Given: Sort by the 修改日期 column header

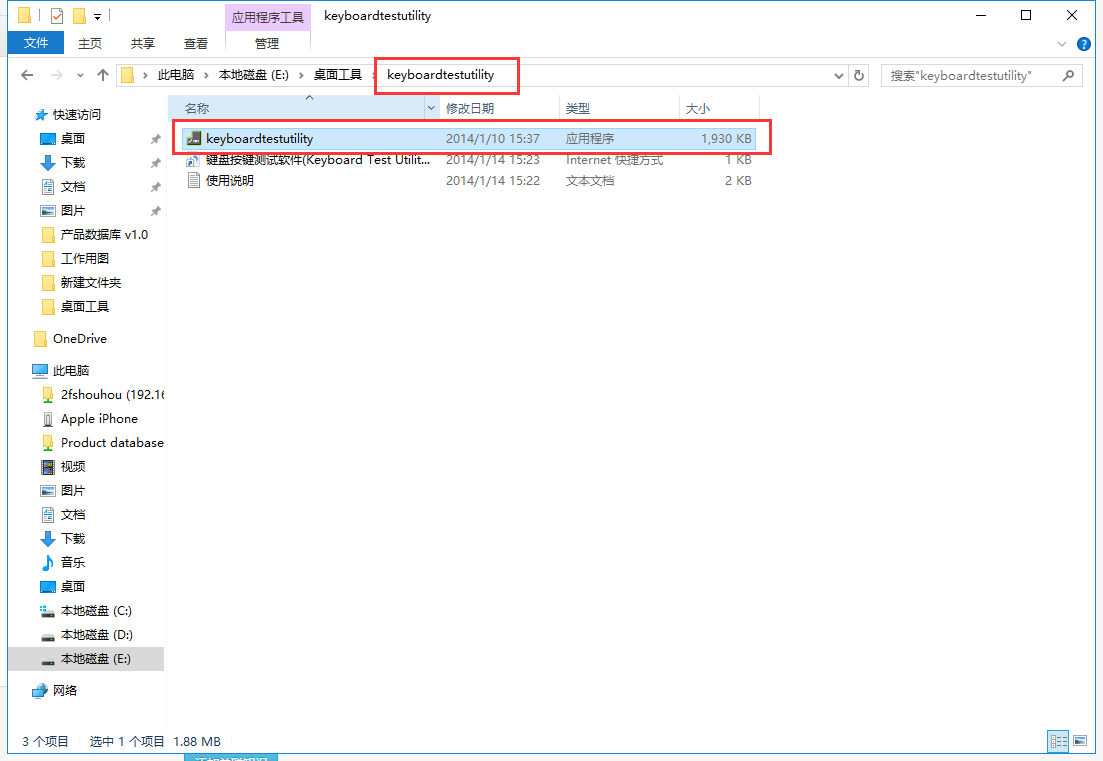Looking at the screenshot, I should (499, 108).
